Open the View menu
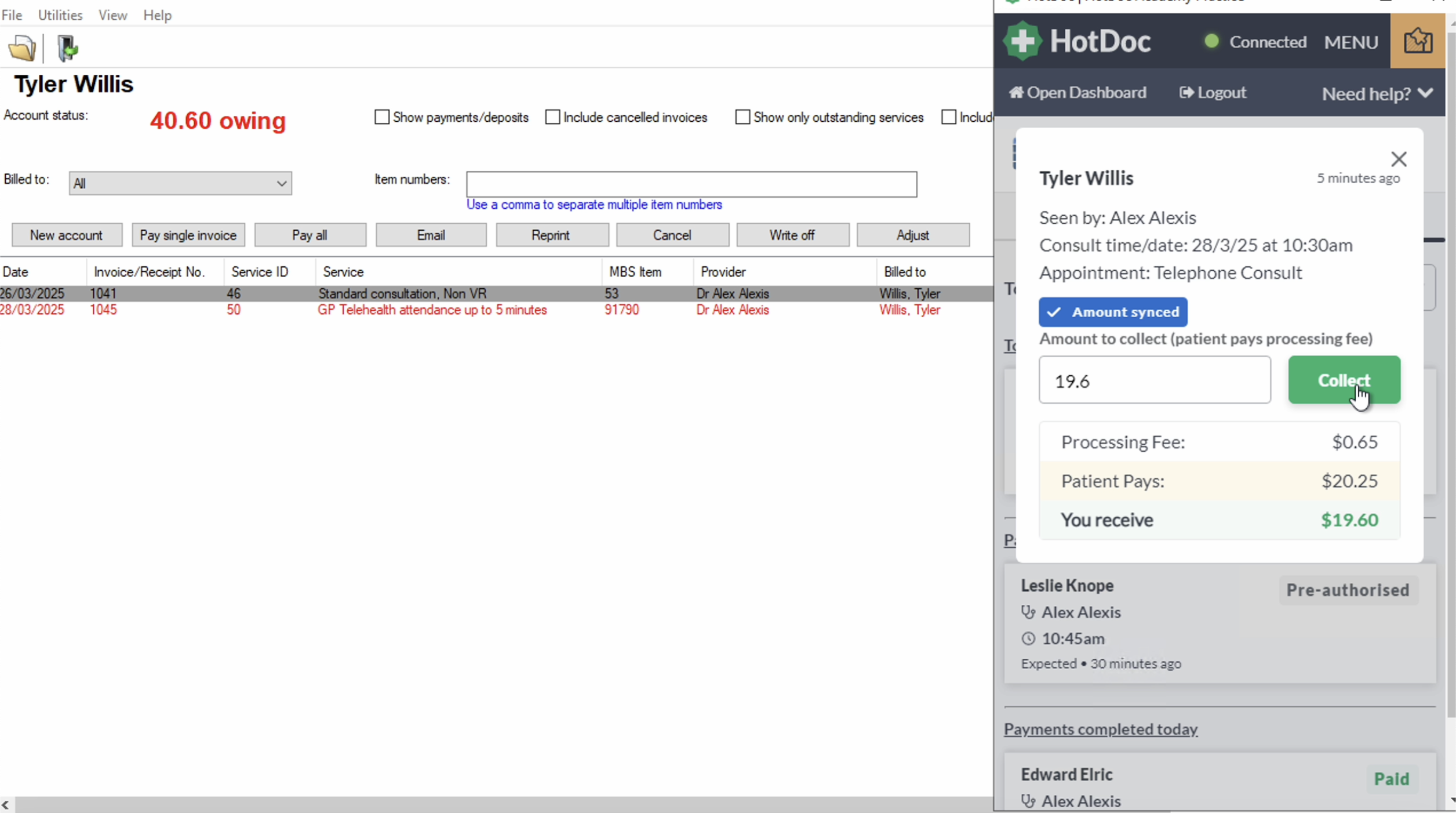Viewport: 1456px width, 813px height. (x=112, y=15)
